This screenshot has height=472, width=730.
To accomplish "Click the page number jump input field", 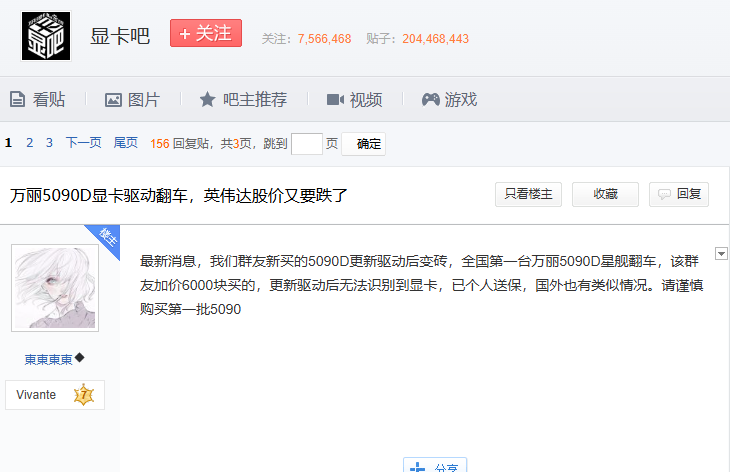I will tap(306, 144).
